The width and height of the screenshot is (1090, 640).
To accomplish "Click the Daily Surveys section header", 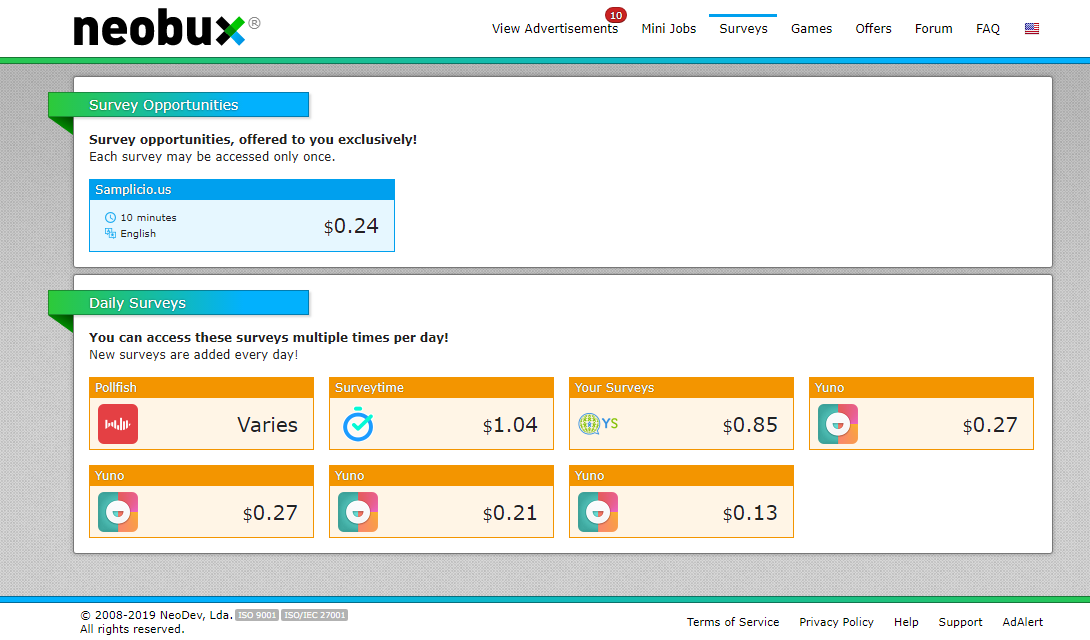I will [179, 303].
